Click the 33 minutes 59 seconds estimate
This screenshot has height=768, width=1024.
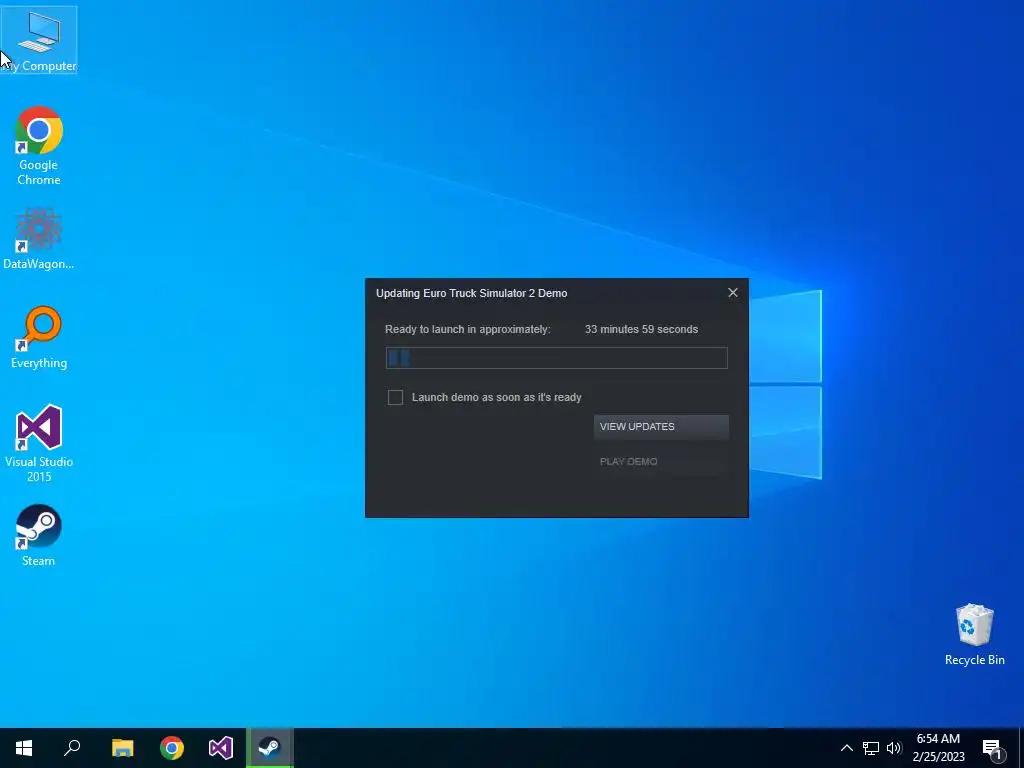coord(641,329)
